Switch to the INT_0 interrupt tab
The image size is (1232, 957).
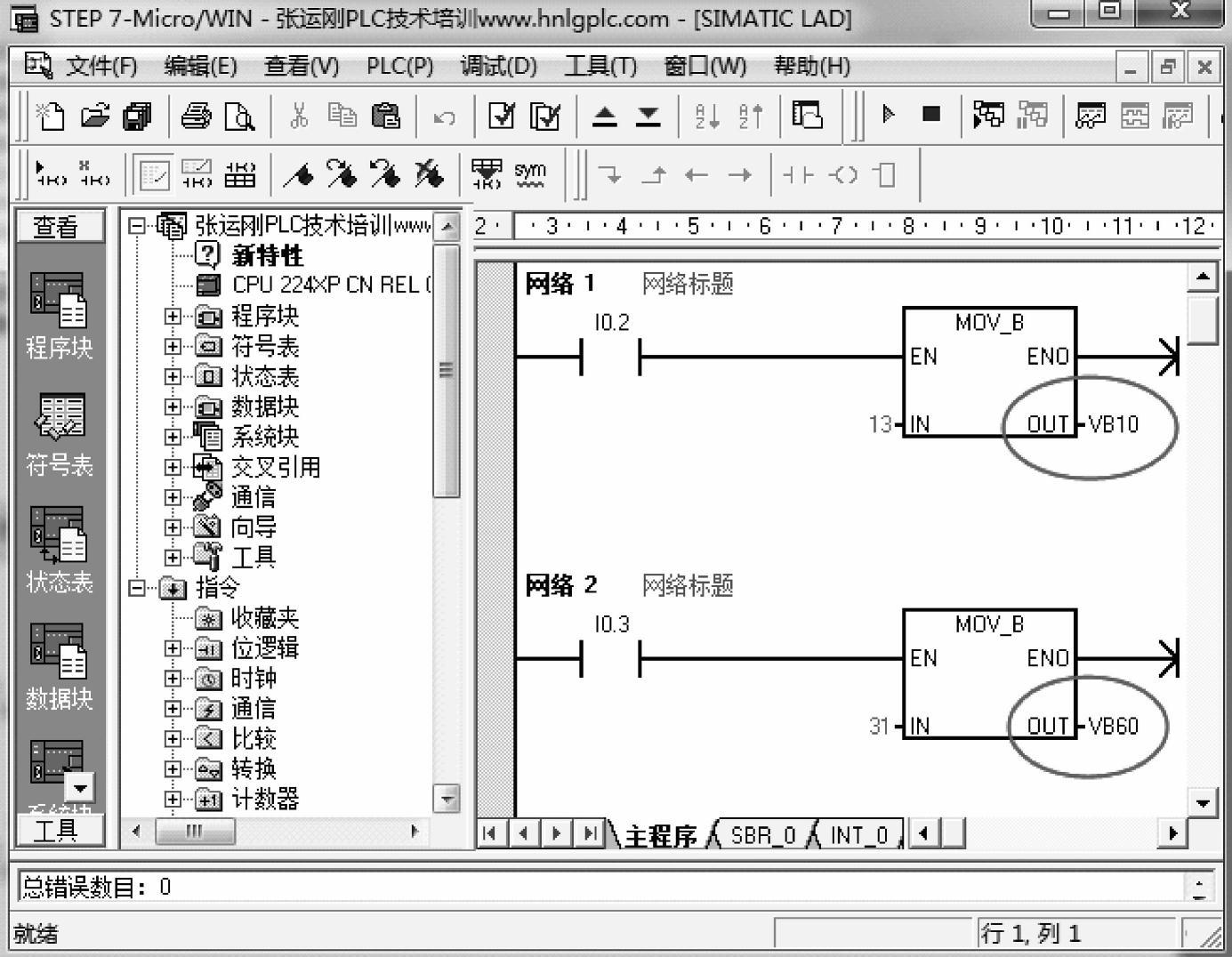click(858, 835)
